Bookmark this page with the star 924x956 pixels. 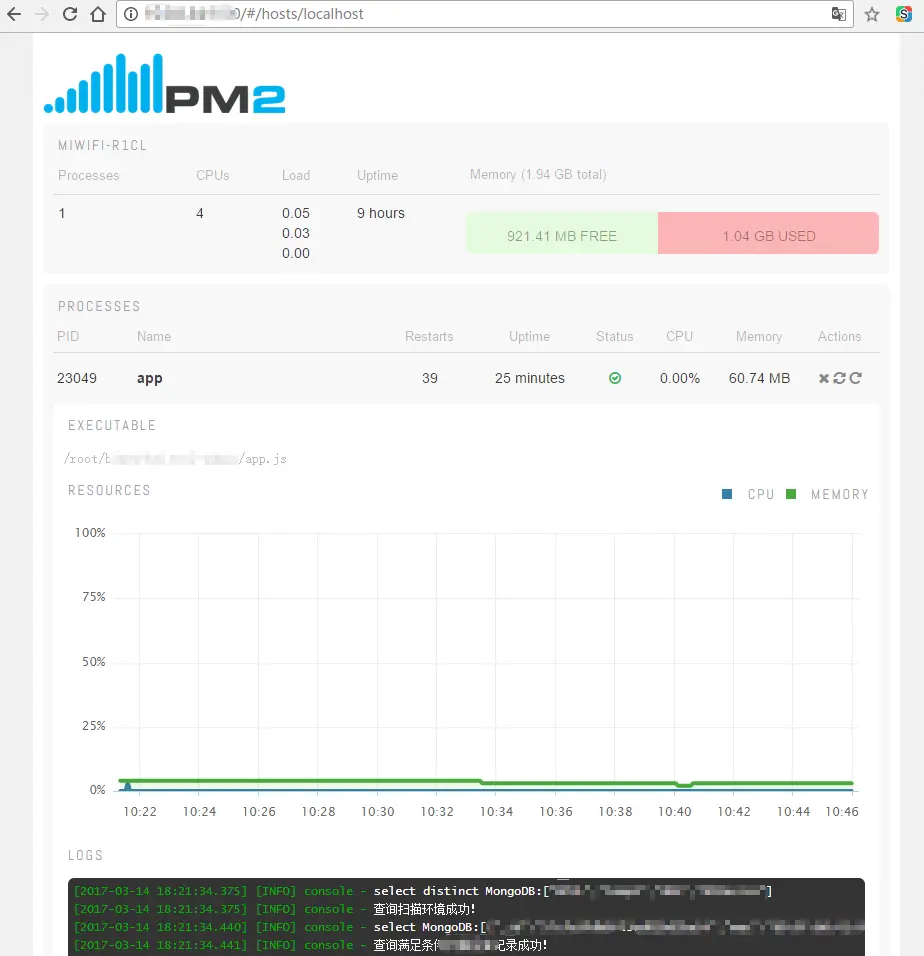coord(872,14)
